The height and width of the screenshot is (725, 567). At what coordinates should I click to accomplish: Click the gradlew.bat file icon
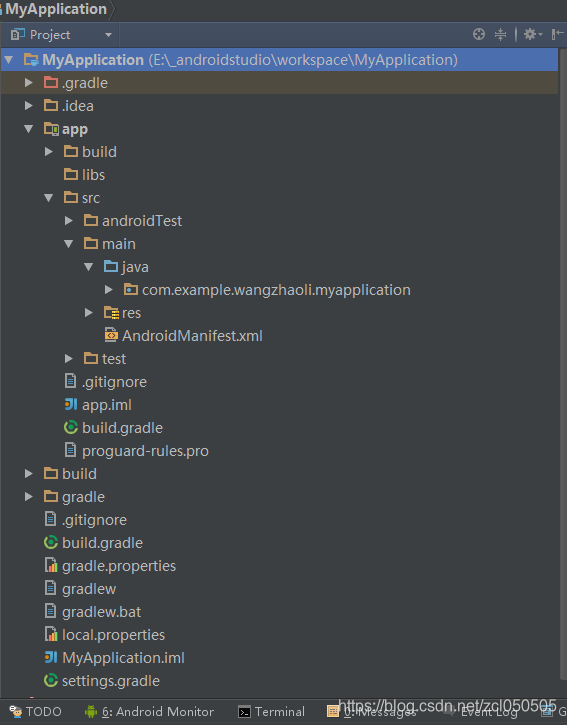[50, 611]
